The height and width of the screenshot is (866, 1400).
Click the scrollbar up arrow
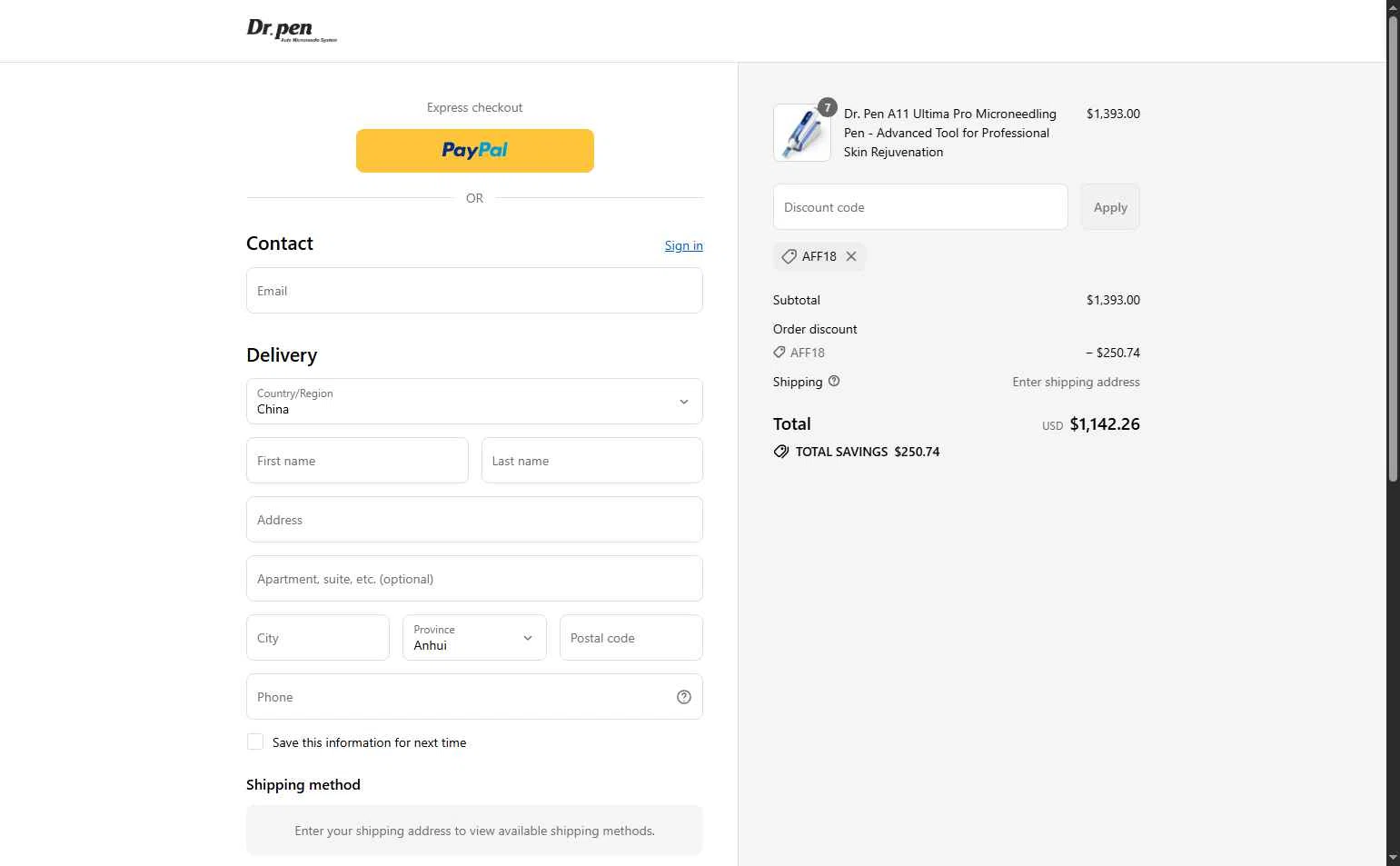[1393, 6]
